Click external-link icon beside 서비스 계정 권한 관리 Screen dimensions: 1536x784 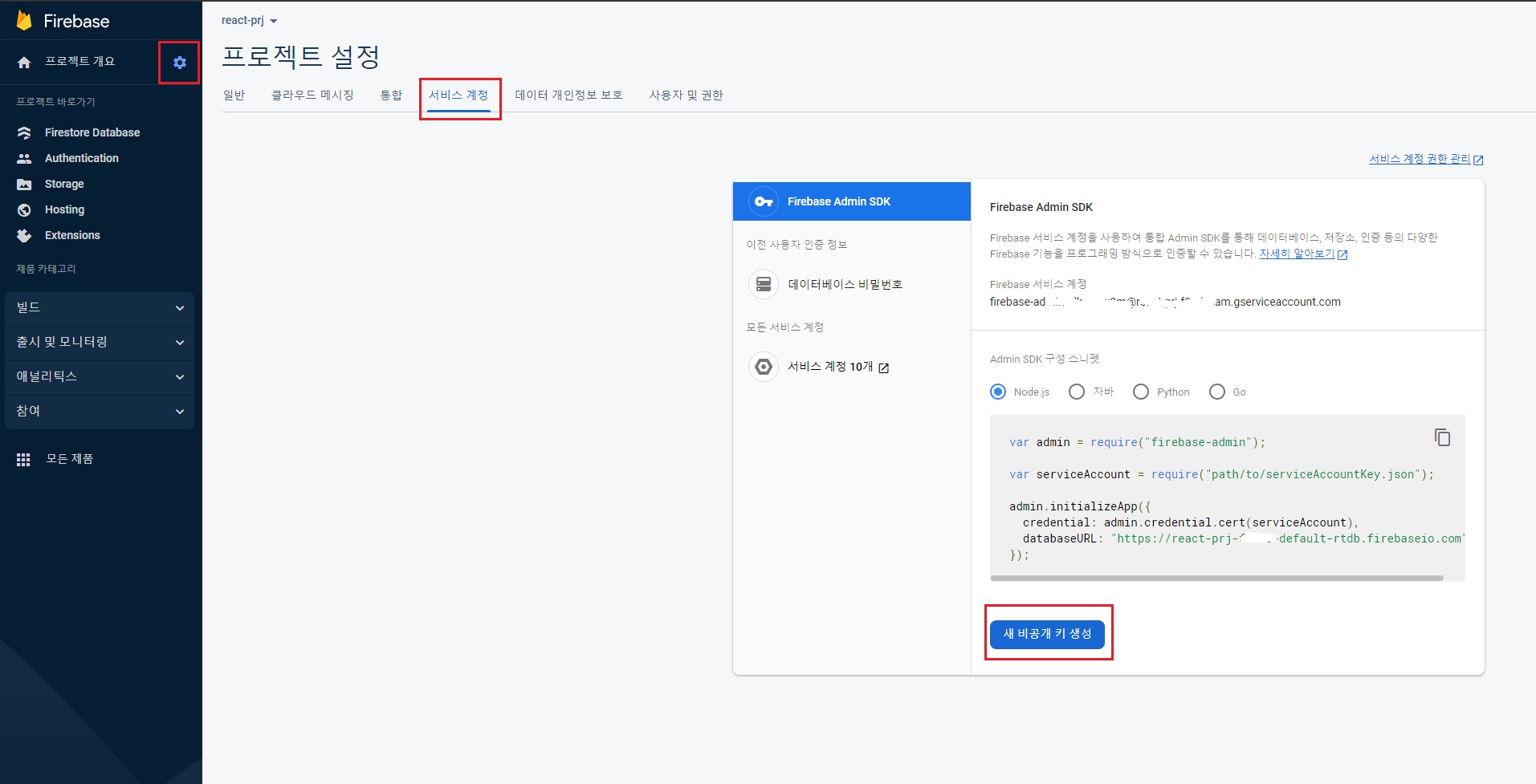[x=1478, y=160]
